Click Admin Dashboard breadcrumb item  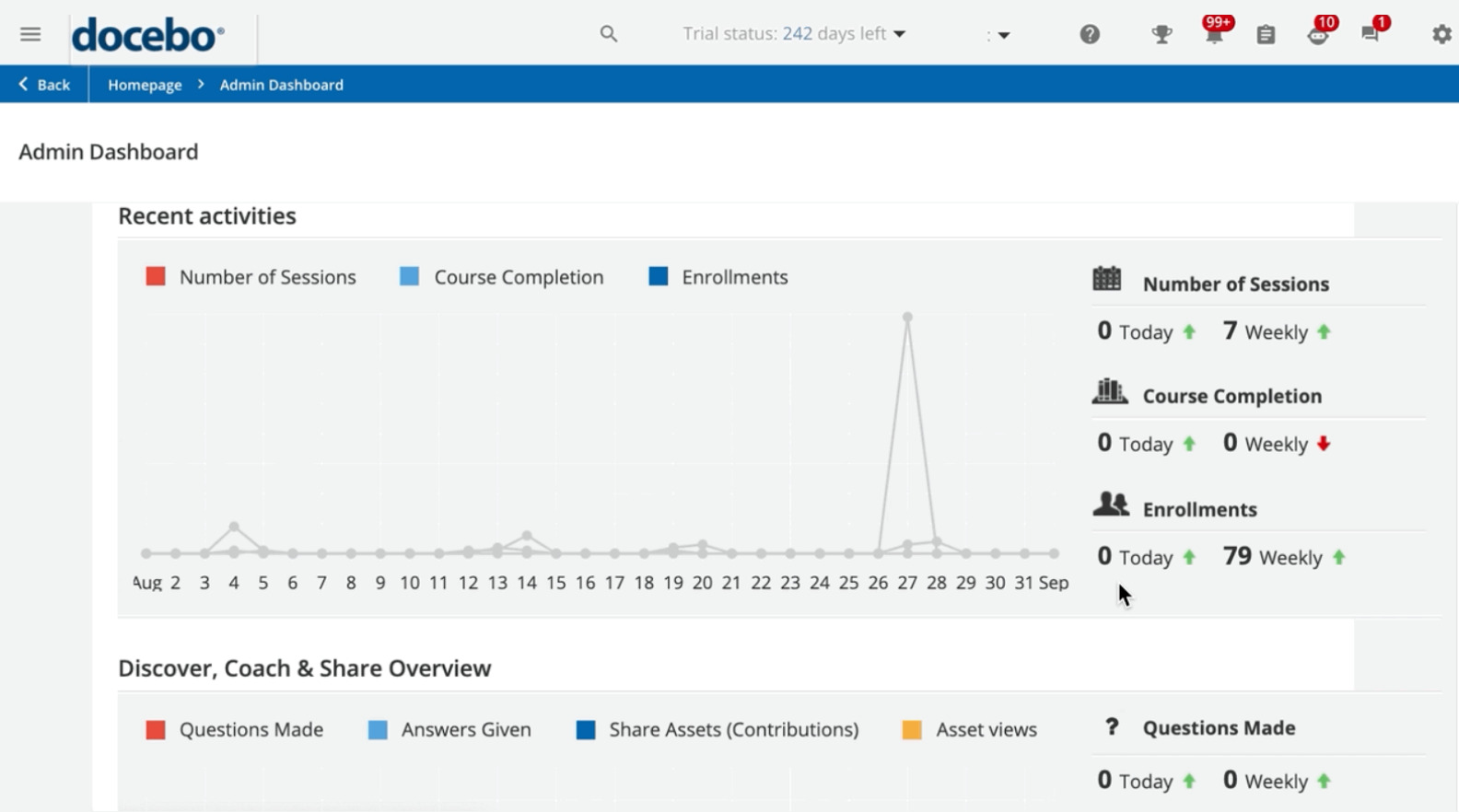point(281,85)
